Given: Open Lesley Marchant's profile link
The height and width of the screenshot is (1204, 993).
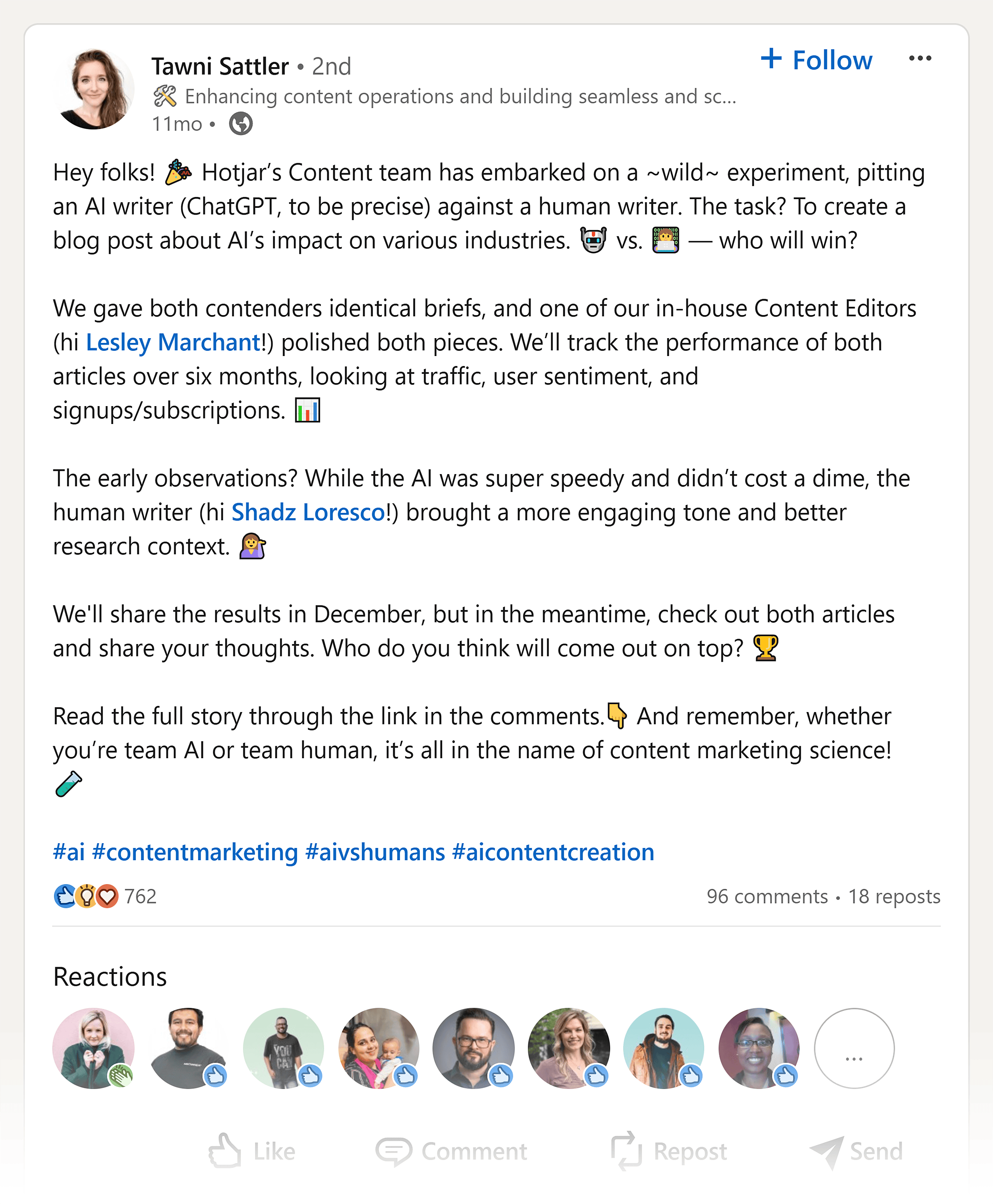Looking at the screenshot, I should pyautogui.click(x=173, y=343).
